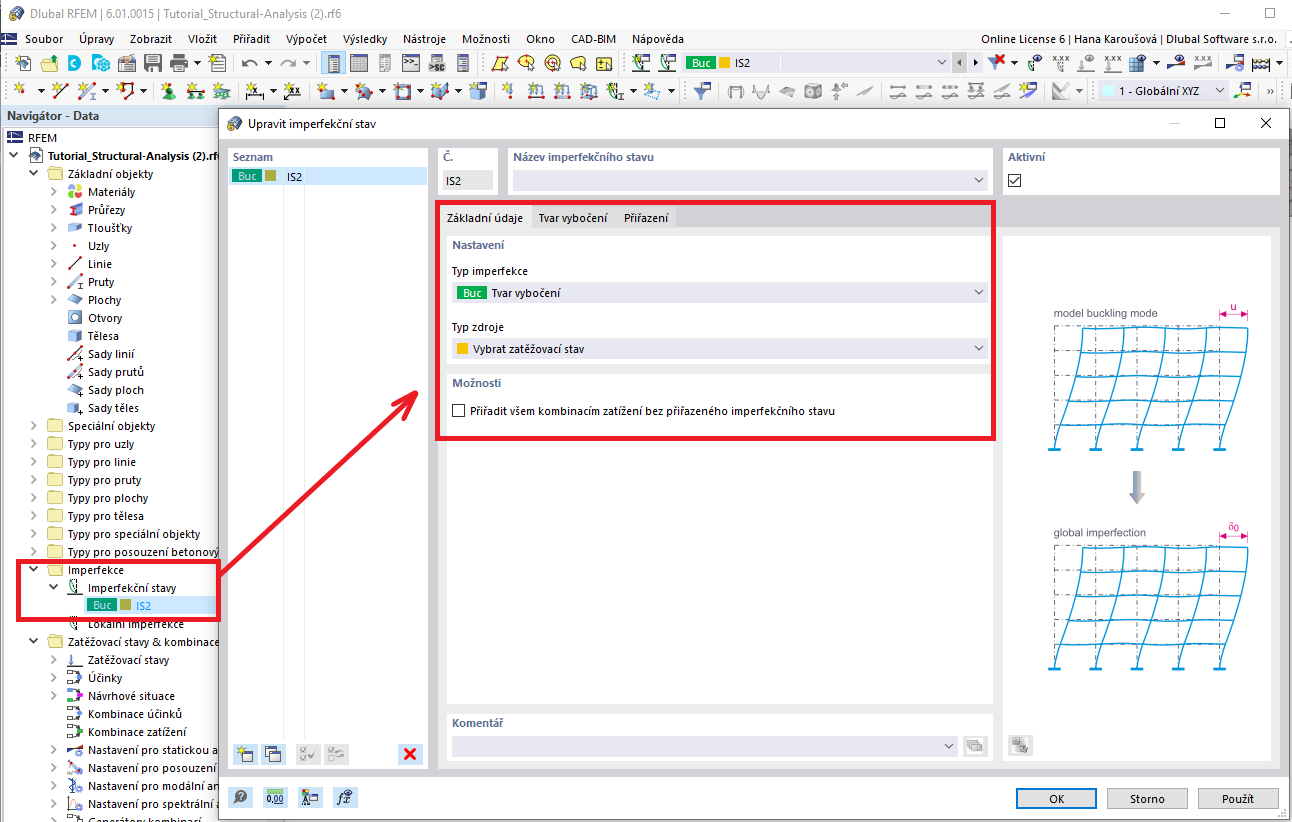The image size is (1292, 822).
Task: Enable 'Přiřadit všem kombinacím zatížení' checkbox
Action: click(x=459, y=411)
